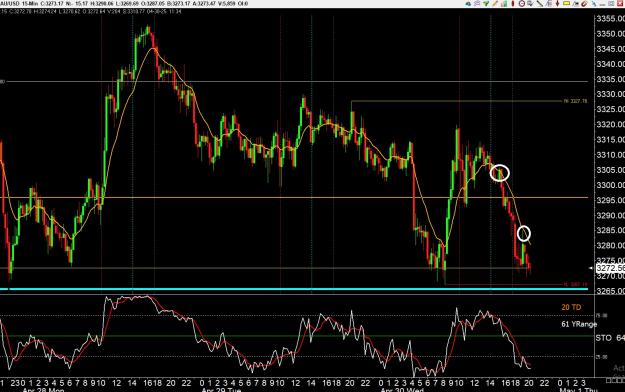Click the chart title AU/USD 15-Min text
This screenshot has width=625, height=392.
19,4
